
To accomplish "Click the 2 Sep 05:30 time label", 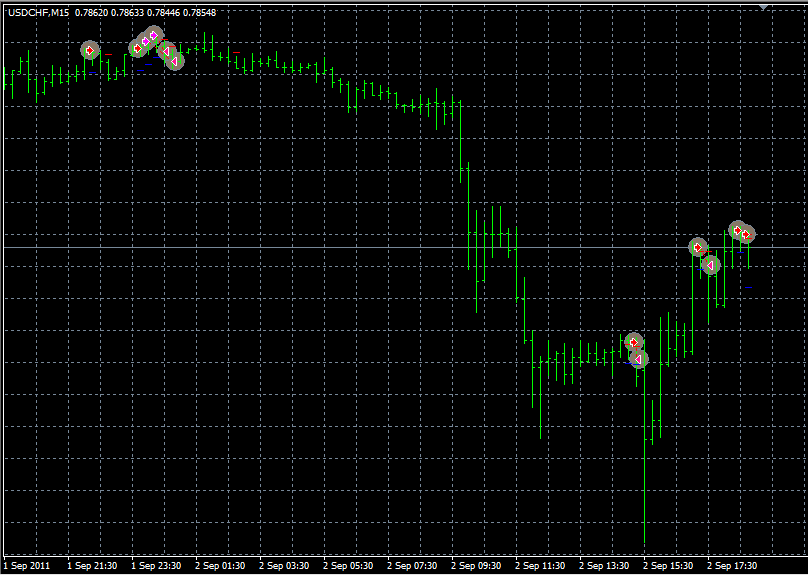I will coord(348,566).
